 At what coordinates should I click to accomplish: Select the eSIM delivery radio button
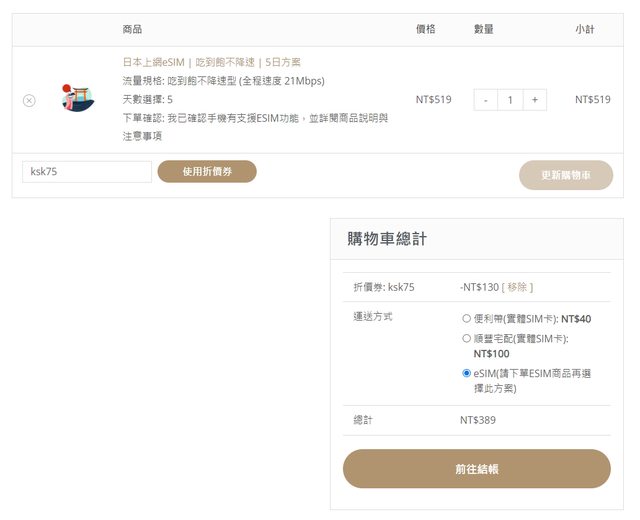pyautogui.click(x=467, y=373)
